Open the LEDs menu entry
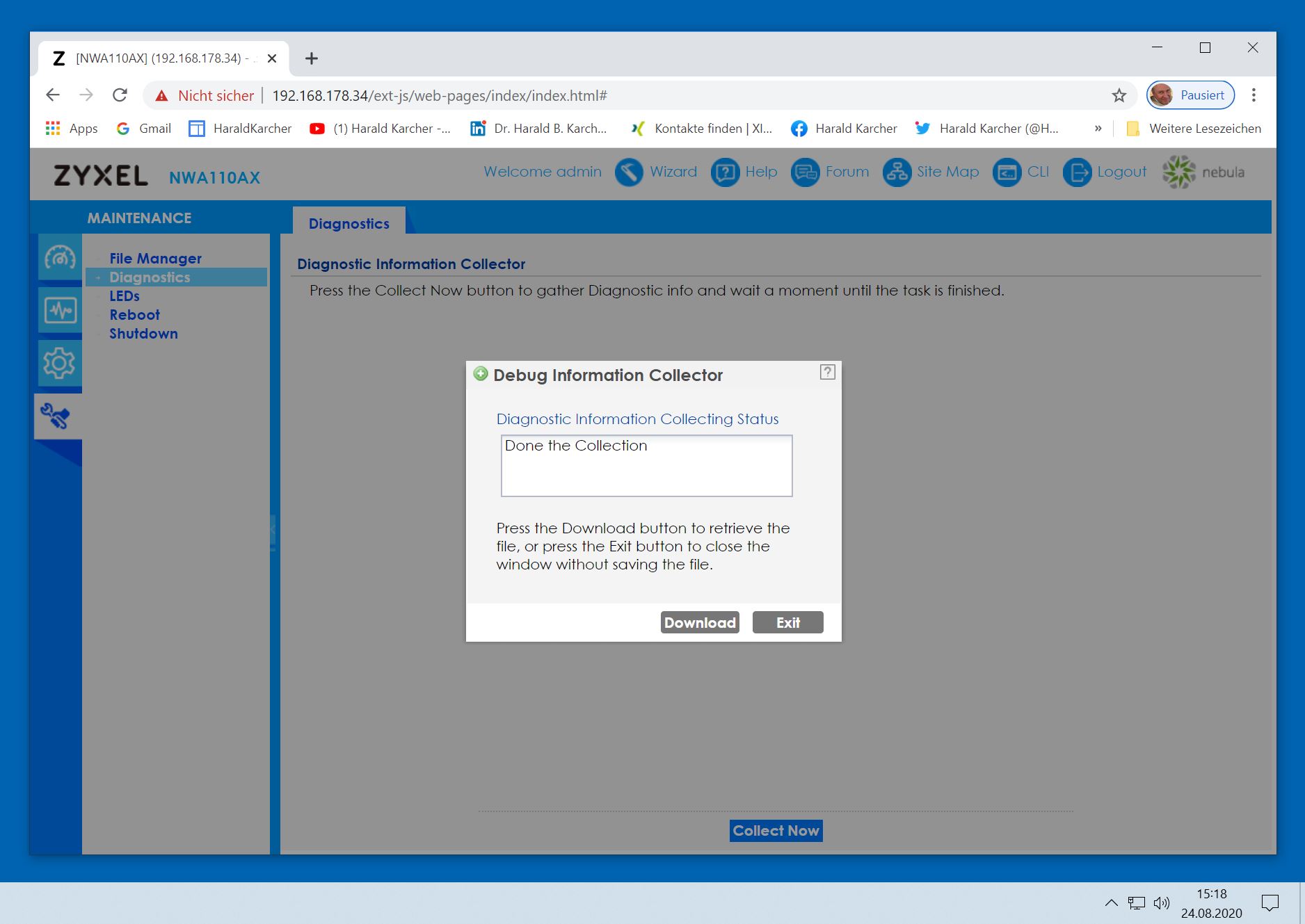The width and height of the screenshot is (1305, 924). (x=125, y=296)
